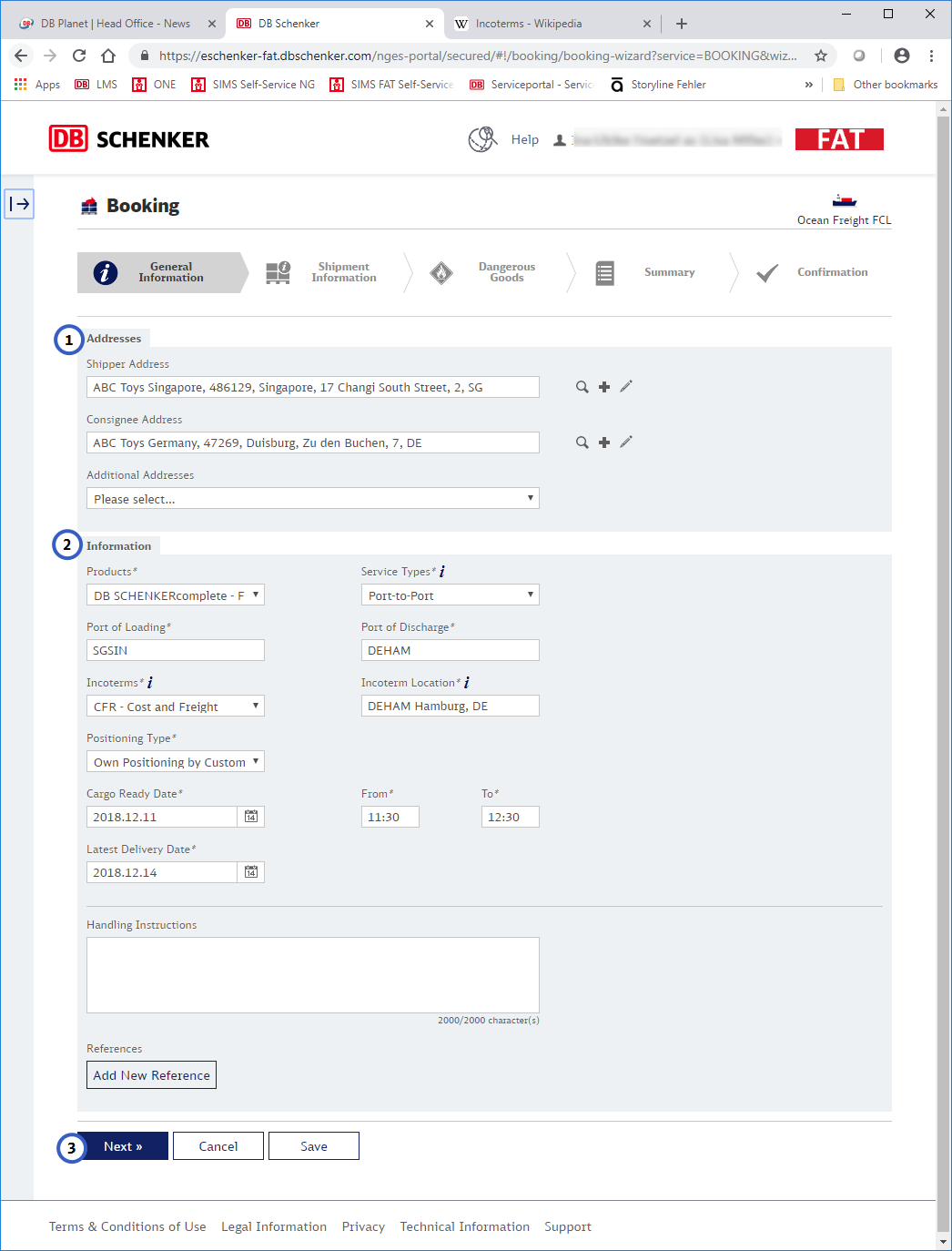Image resolution: width=952 pixels, height=1251 pixels.
Task: Click the Cancel button
Action: [218, 1146]
